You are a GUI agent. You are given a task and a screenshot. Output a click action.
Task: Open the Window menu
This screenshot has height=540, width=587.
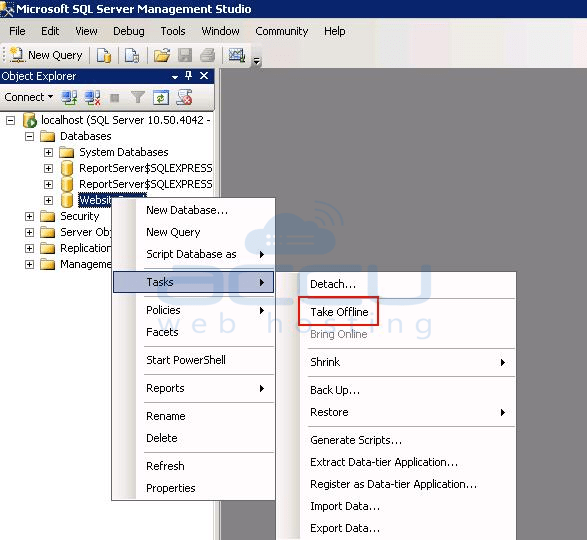point(220,31)
